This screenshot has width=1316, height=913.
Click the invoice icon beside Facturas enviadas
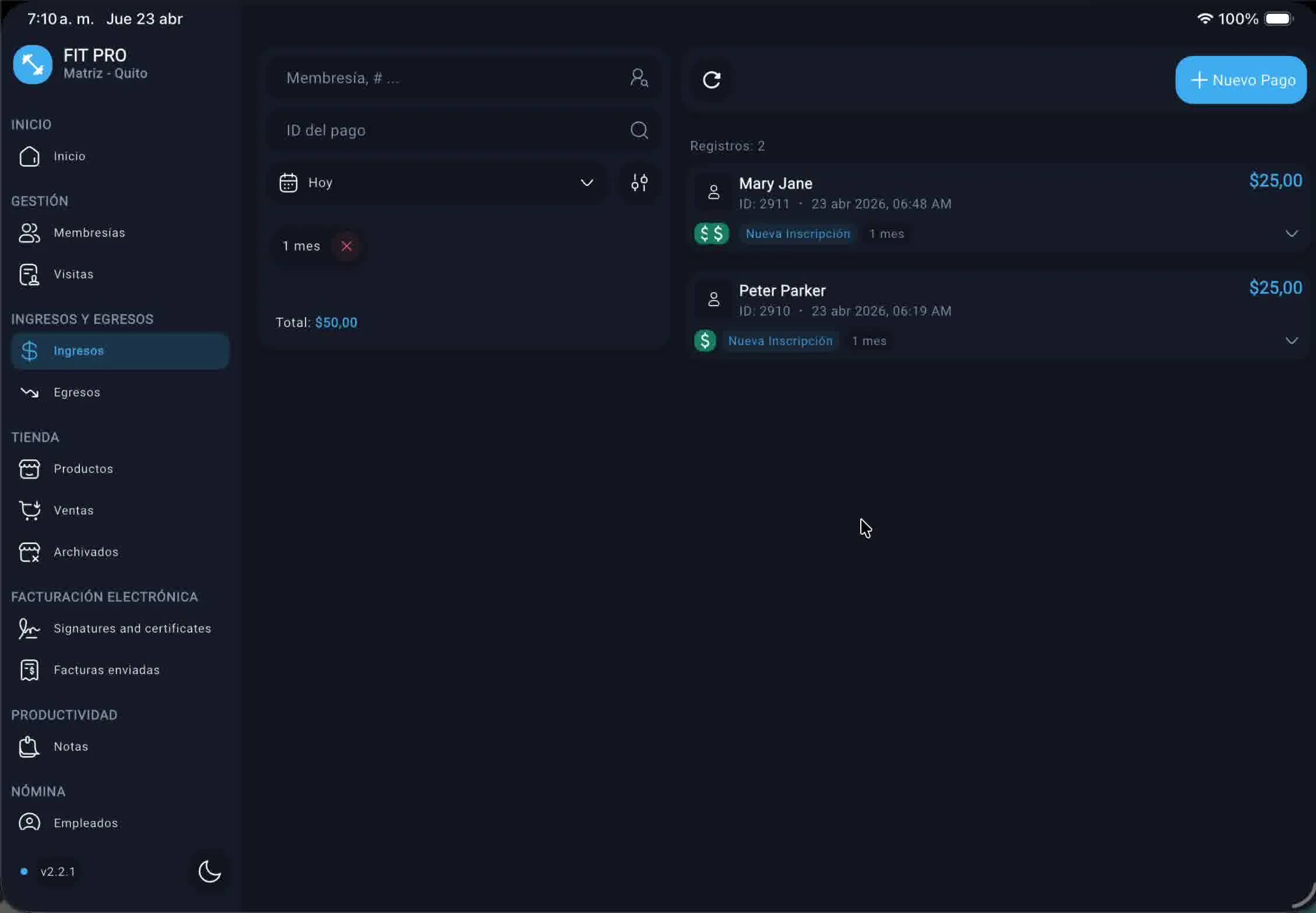[x=29, y=670]
